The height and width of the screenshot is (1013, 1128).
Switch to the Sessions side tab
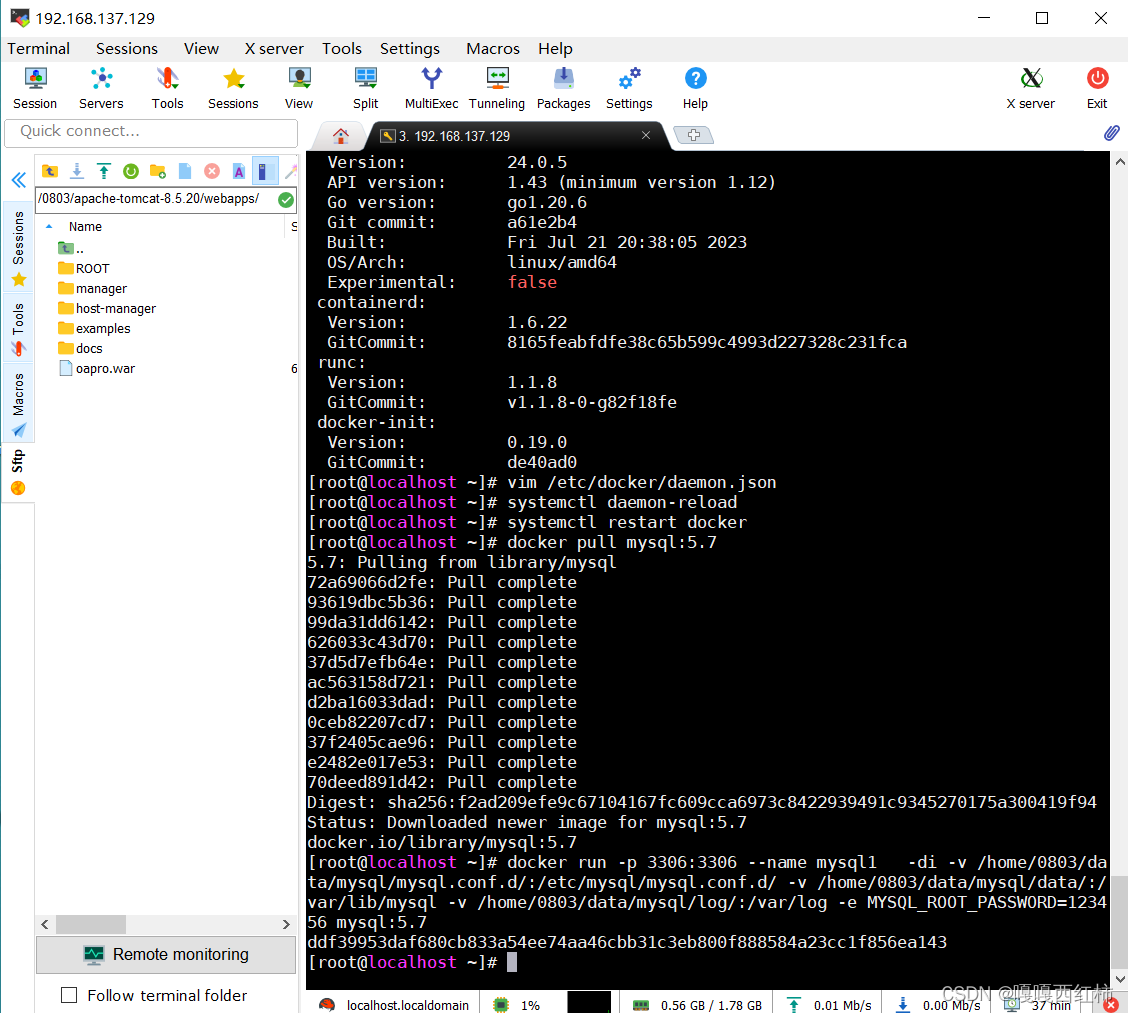point(19,247)
